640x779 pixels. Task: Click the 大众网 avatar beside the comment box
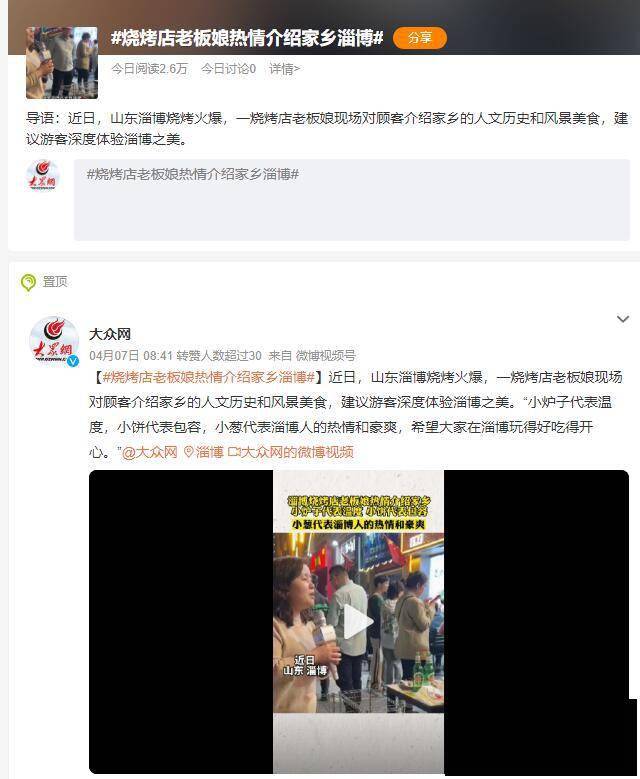tap(43, 176)
